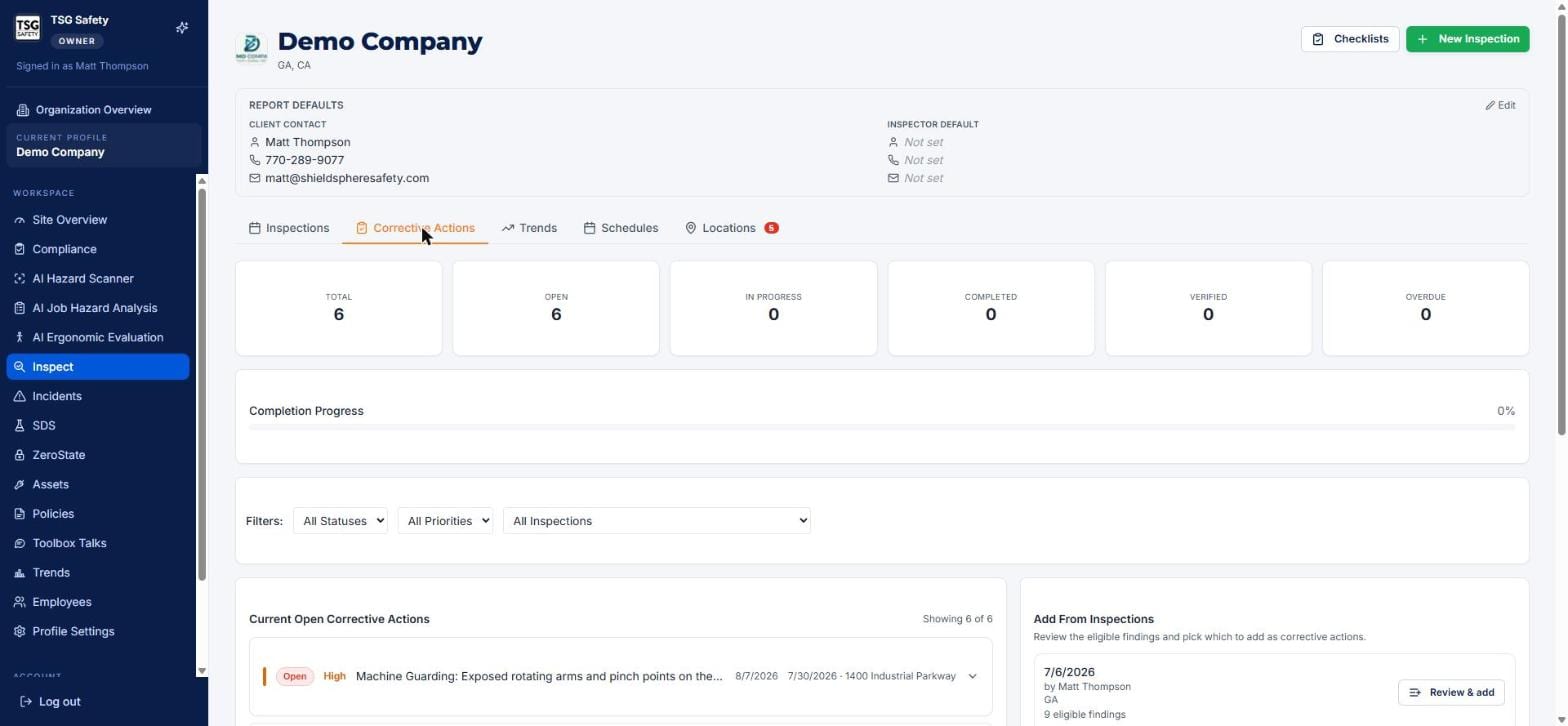
Task: Click "Showing 6 of 6" text
Action: [957, 619]
